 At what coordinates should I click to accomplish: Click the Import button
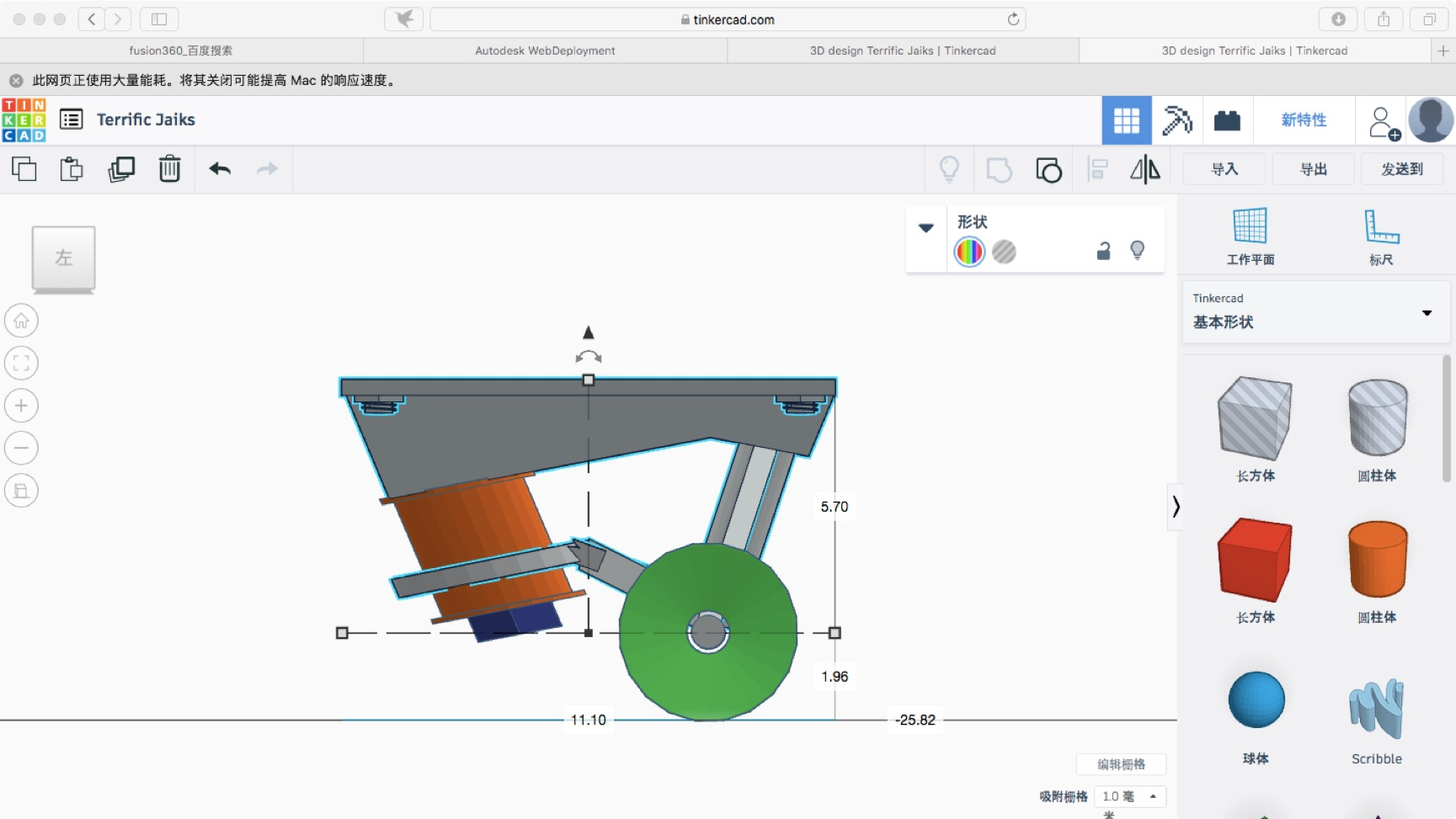pyautogui.click(x=1224, y=169)
